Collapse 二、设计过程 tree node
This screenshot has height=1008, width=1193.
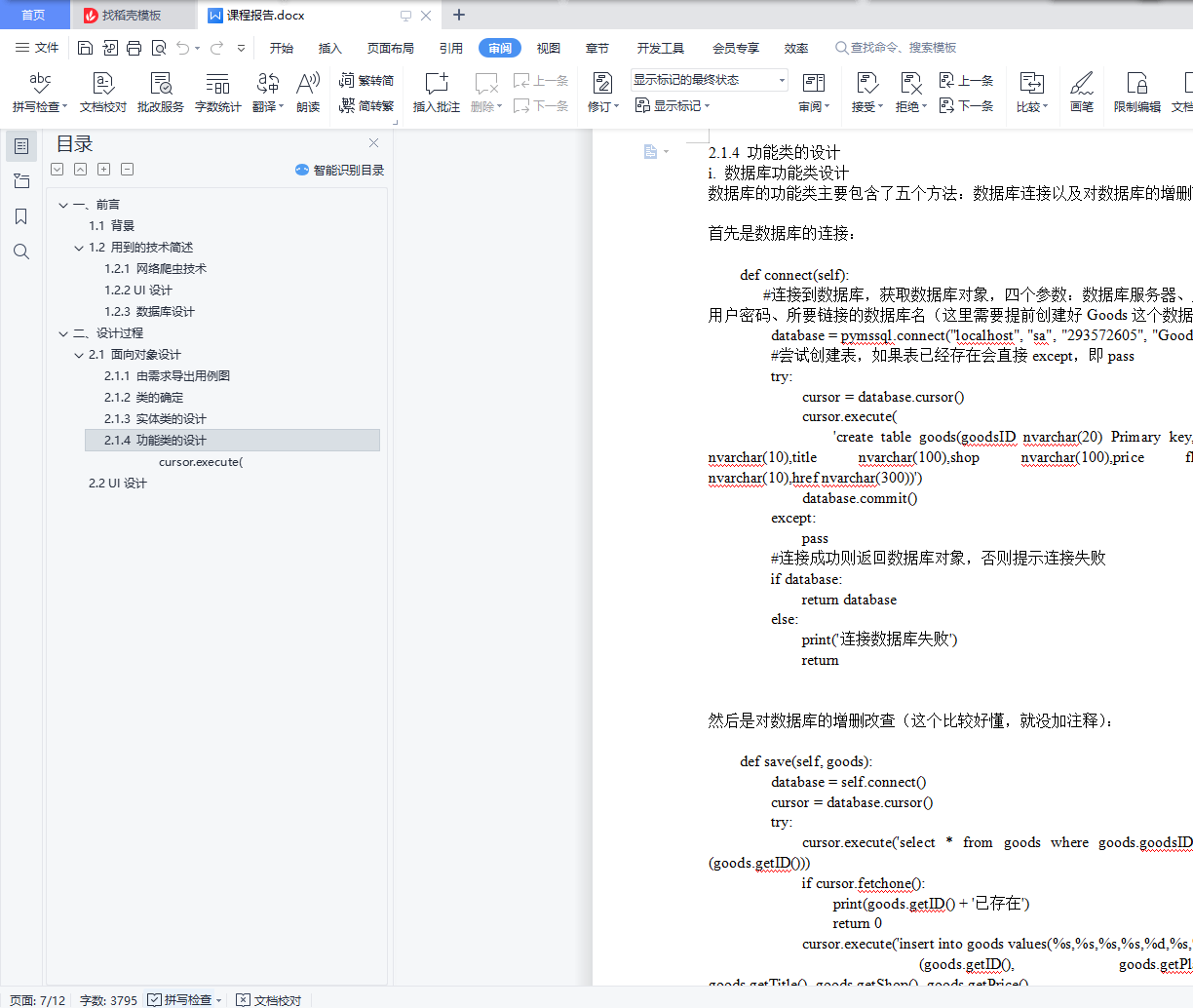(63, 333)
